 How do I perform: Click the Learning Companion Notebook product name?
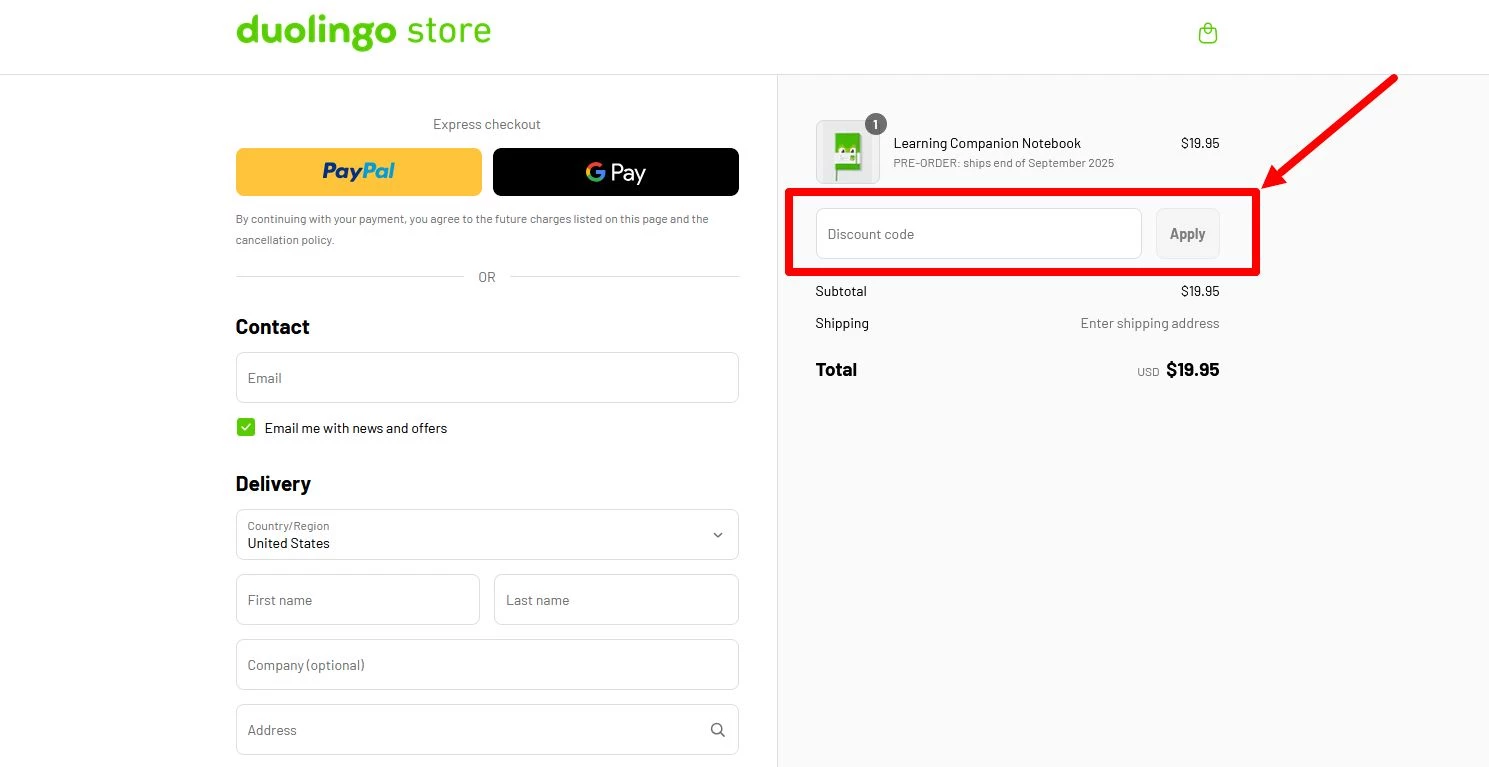(x=987, y=143)
